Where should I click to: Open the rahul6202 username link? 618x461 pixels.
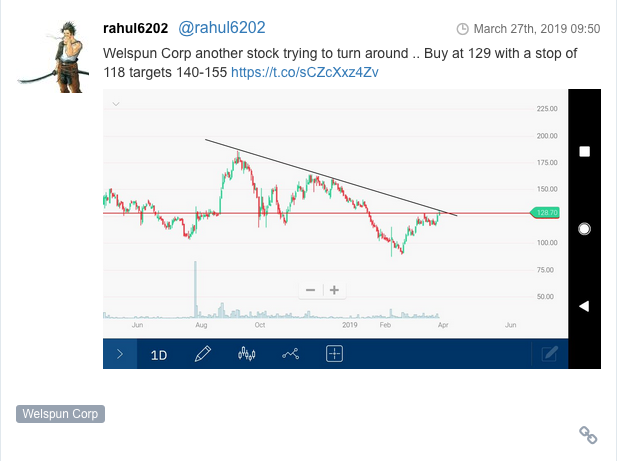(x=135, y=28)
